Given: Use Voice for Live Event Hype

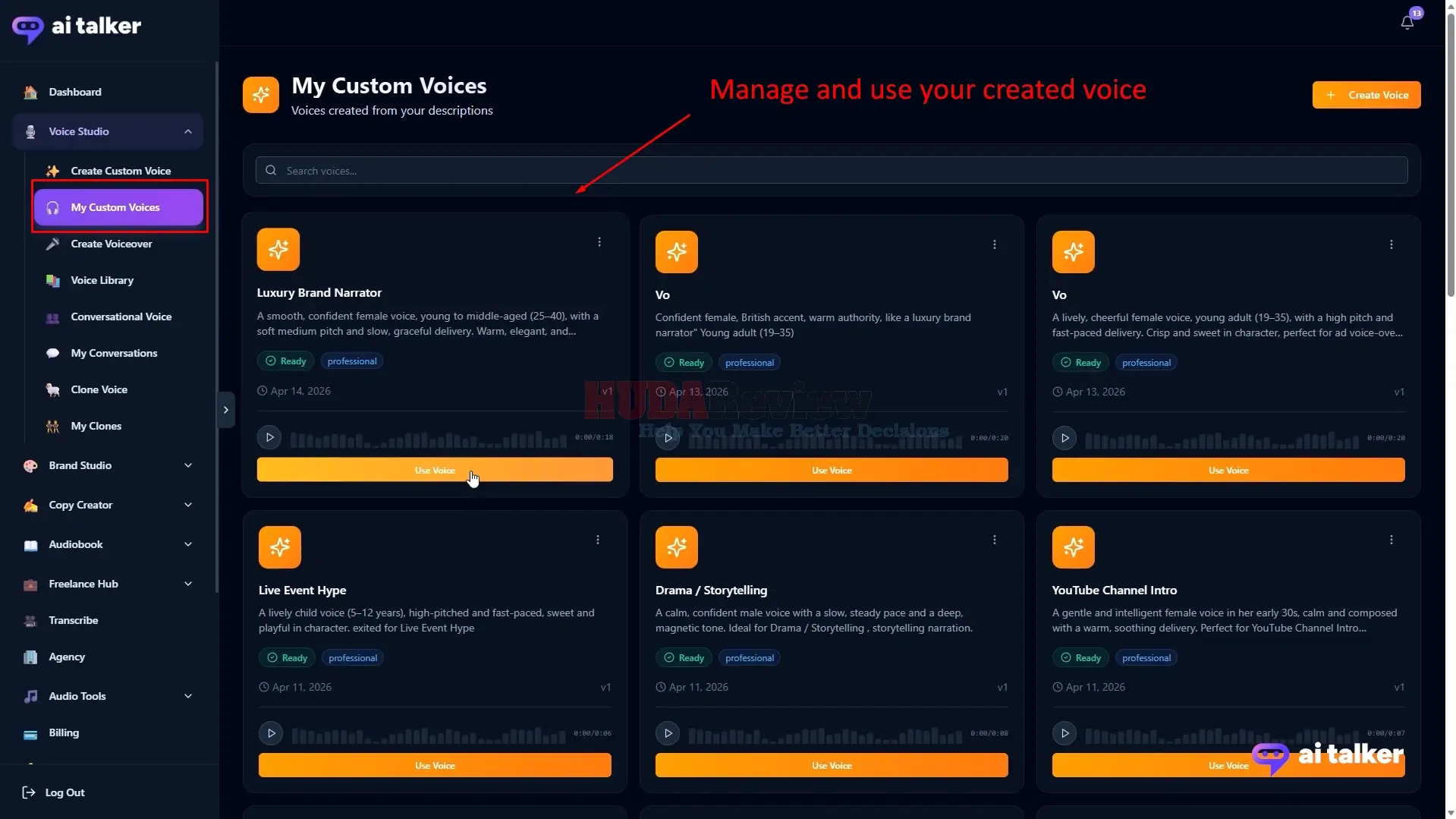Looking at the screenshot, I should pos(435,765).
